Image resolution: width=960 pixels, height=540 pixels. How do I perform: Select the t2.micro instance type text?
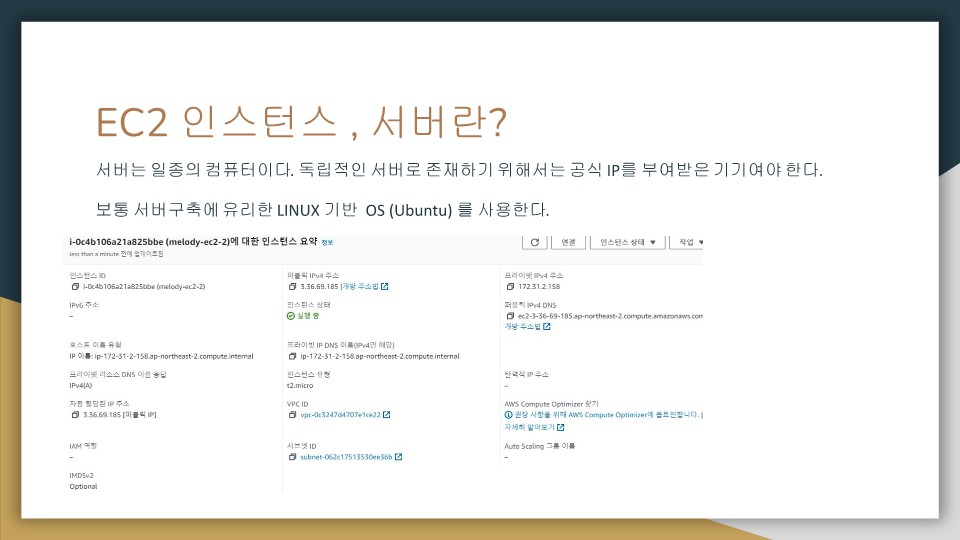tap(300, 386)
